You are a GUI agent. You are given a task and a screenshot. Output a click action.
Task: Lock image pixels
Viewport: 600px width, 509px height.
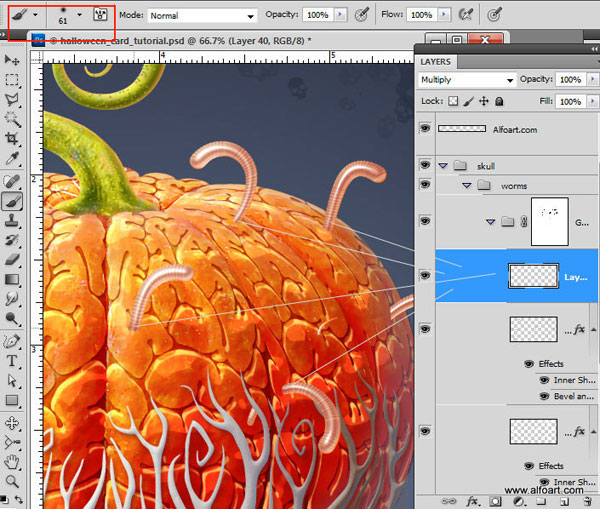tap(468, 101)
